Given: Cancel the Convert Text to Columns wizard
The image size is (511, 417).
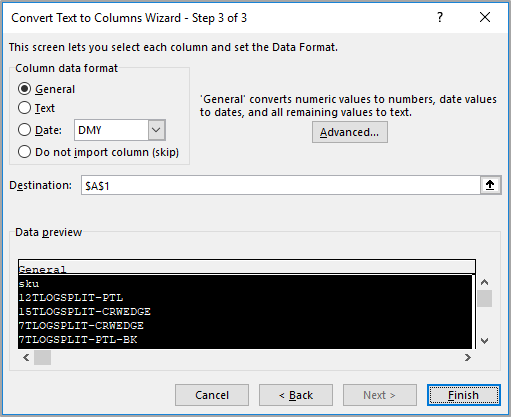Looking at the screenshot, I should coord(212,395).
